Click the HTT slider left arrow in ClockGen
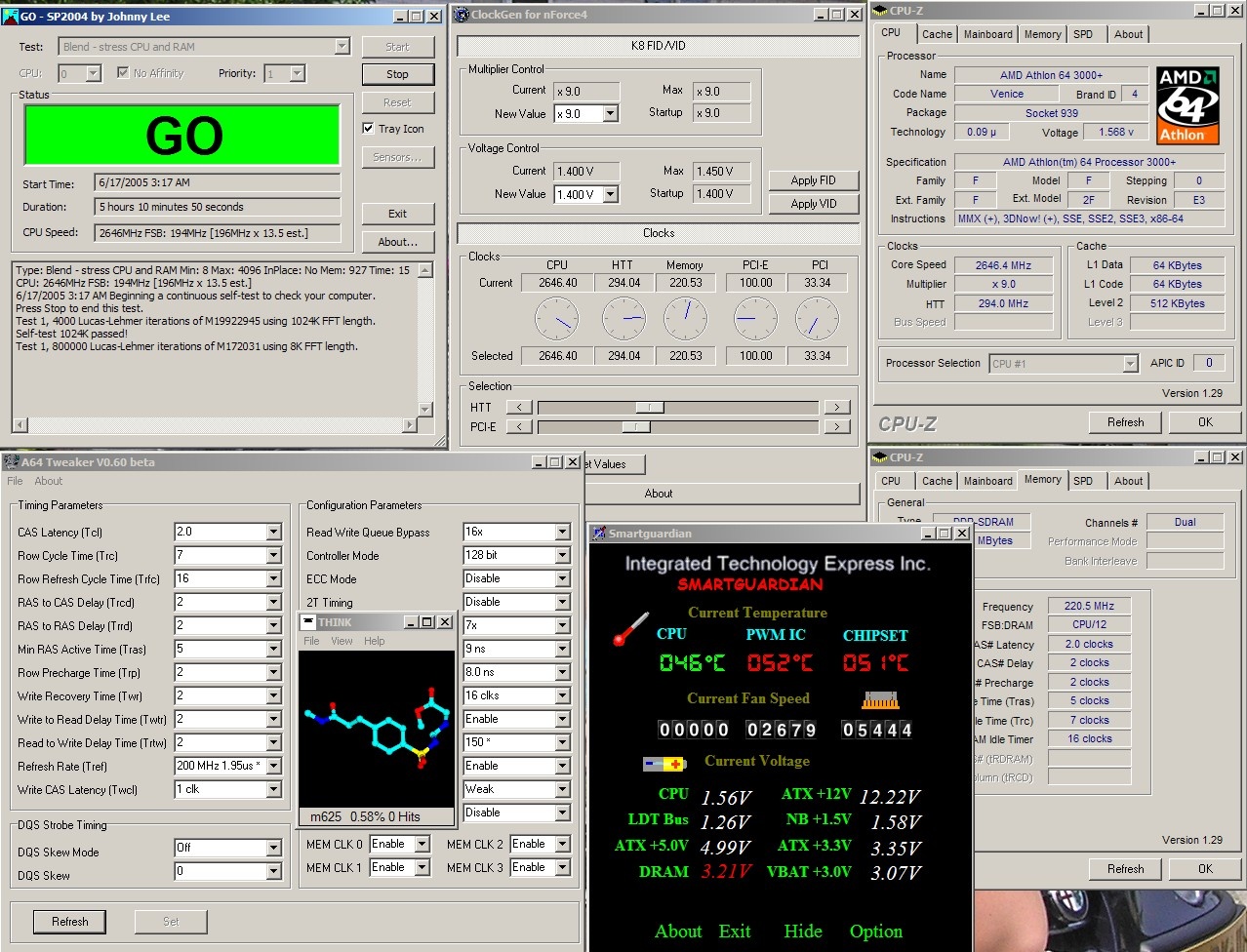This screenshot has width=1247, height=952. click(519, 407)
